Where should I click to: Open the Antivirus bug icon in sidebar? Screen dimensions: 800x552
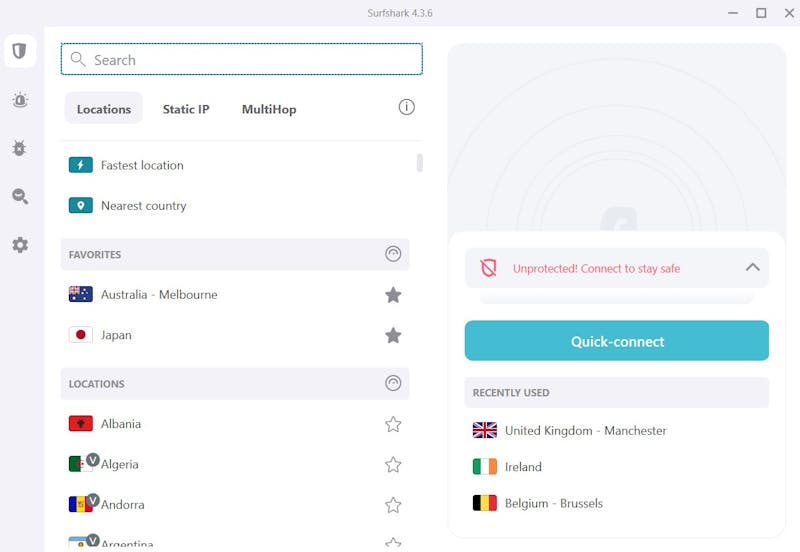coord(19,148)
